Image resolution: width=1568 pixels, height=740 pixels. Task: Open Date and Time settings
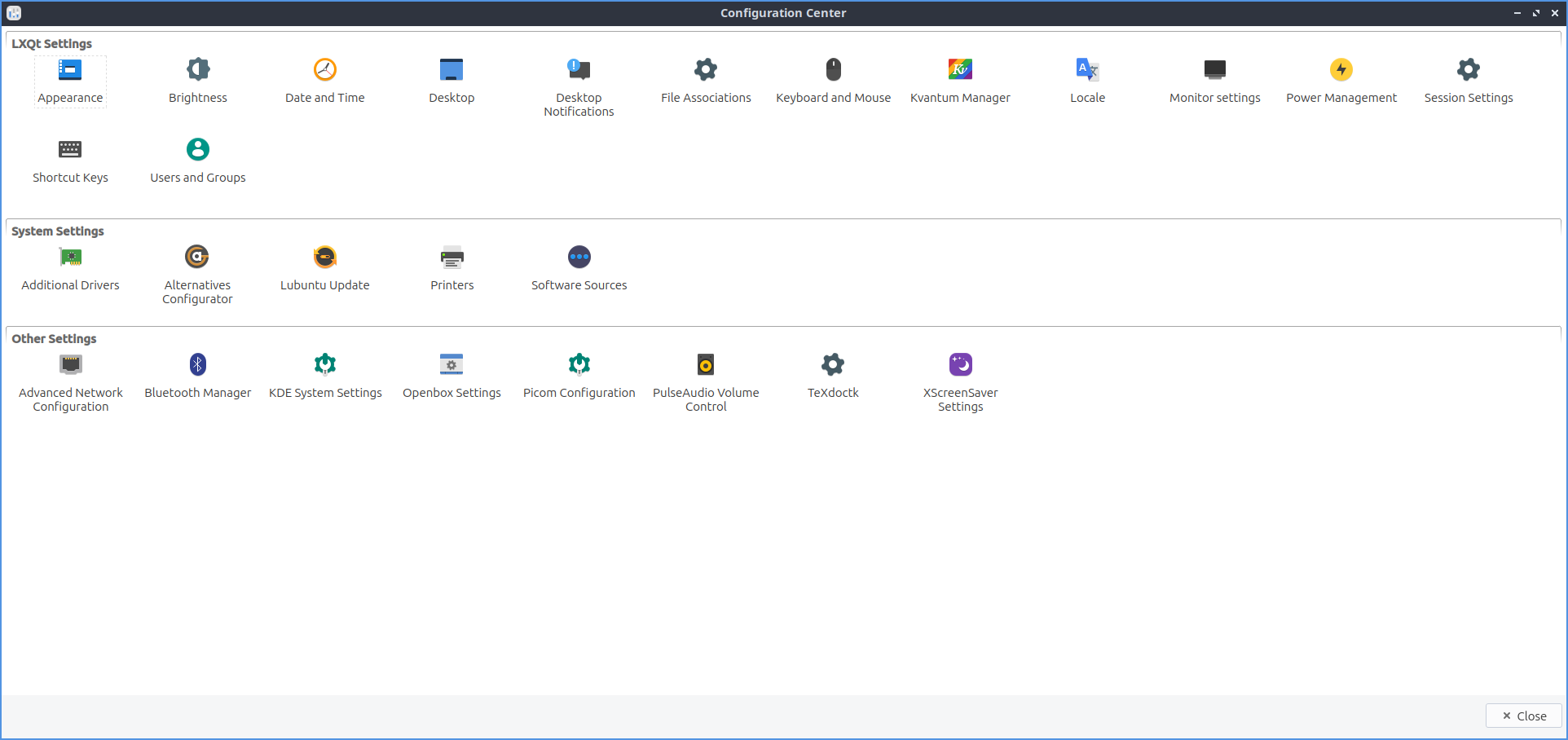click(x=325, y=71)
